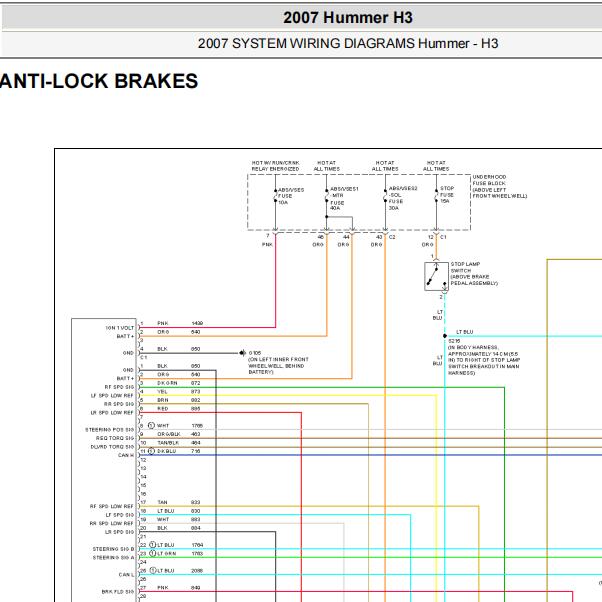Click the "G105" ground point symbol
The width and height of the screenshot is (602, 602).
pos(243,353)
